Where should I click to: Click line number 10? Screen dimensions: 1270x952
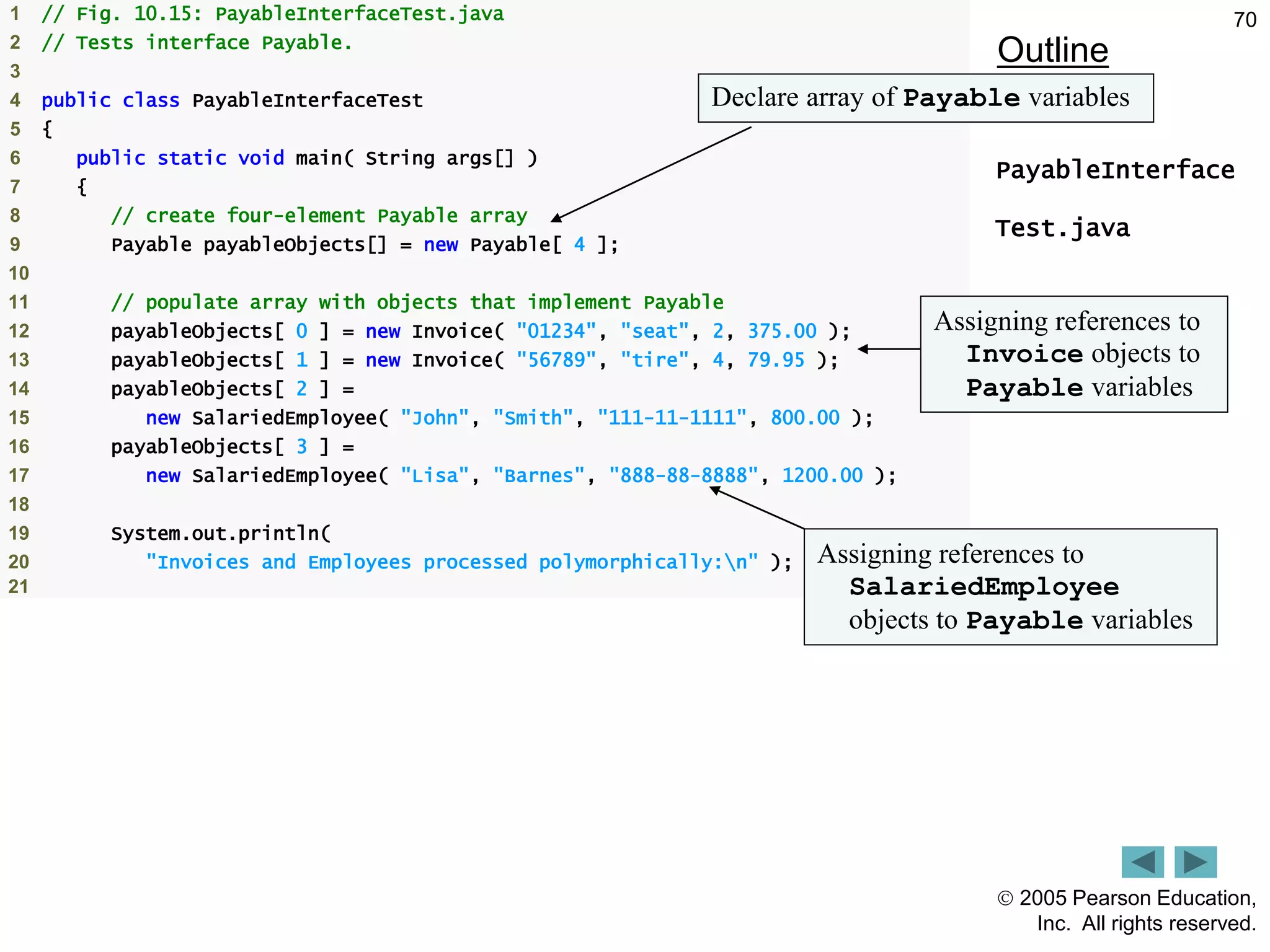coord(19,273)
